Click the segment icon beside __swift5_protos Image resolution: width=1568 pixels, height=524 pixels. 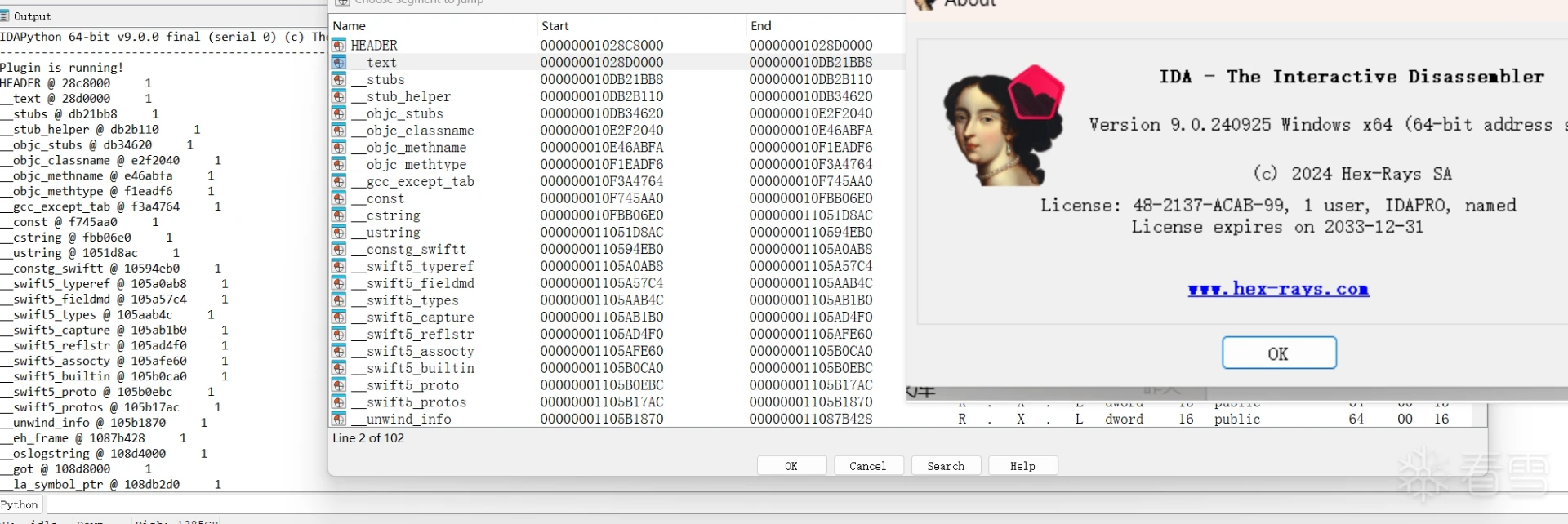coord(338,402)
